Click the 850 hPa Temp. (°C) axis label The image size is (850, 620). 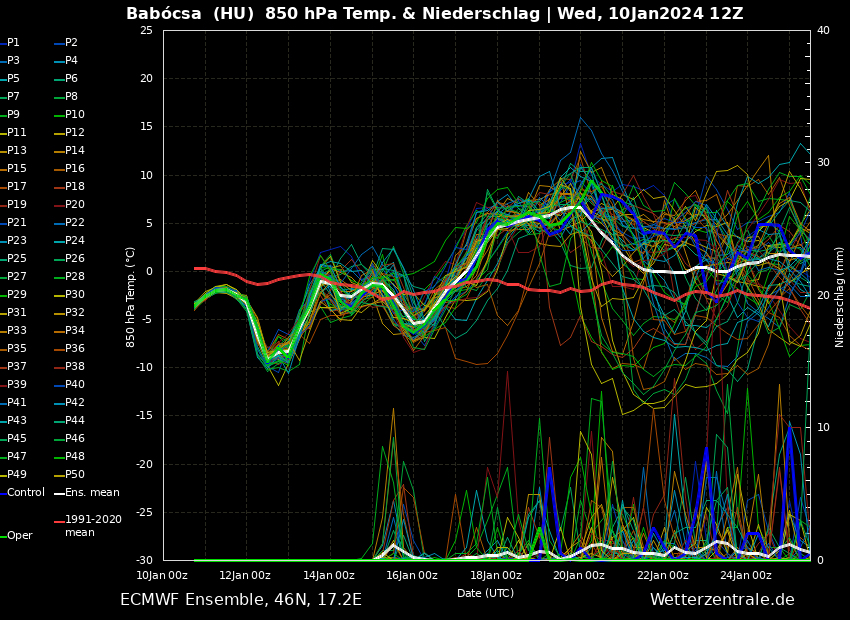[x=131, y=297]
